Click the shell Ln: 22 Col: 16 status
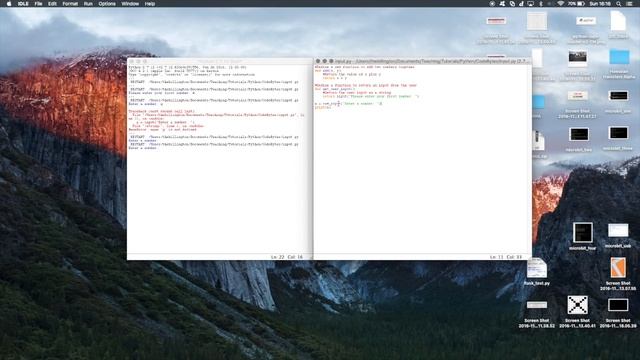 (287, 257)
